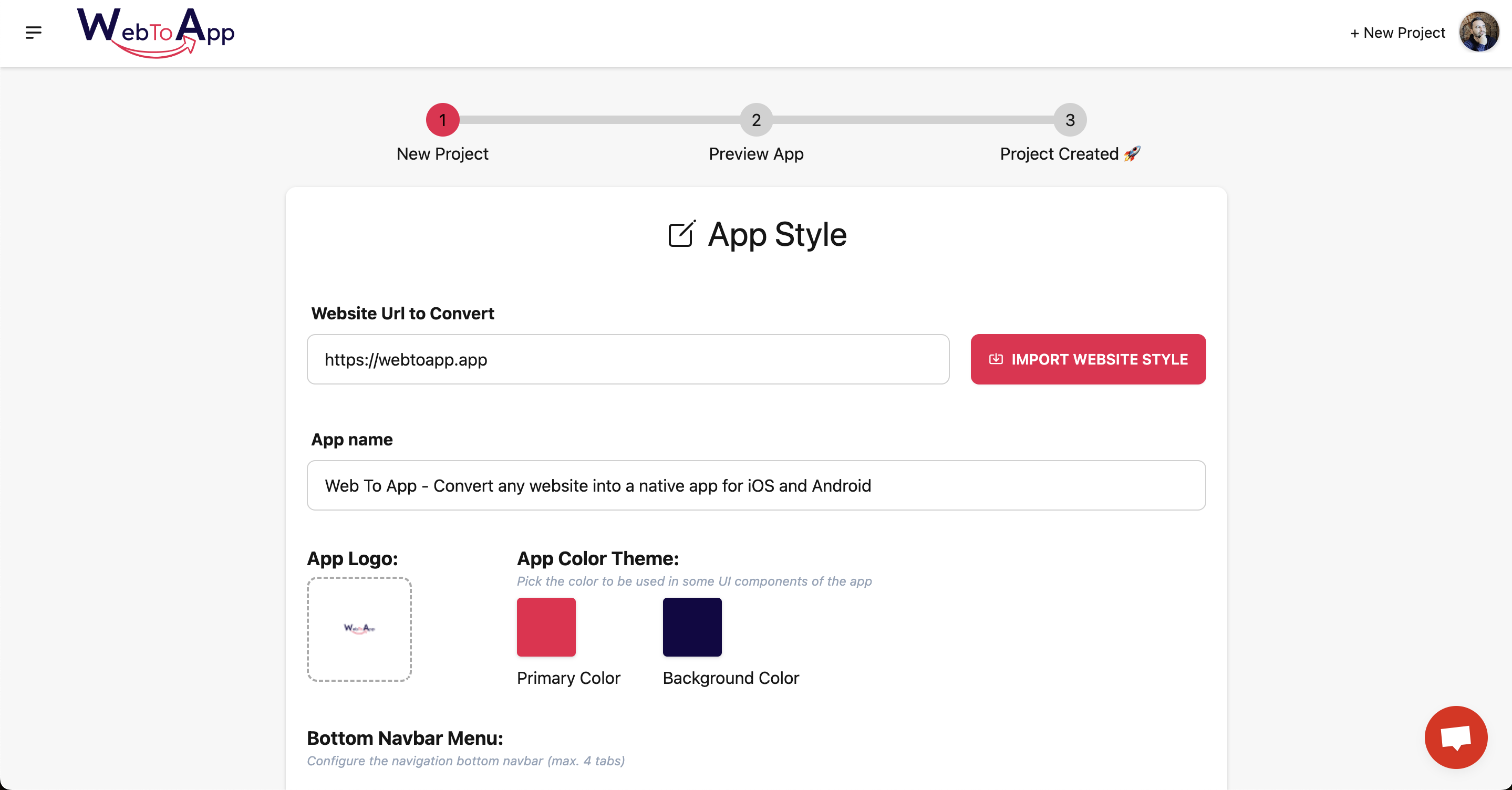Screen dimensions: 1512x790
Task: Click the 'Primary Color' label
Action: click(568, 678)
